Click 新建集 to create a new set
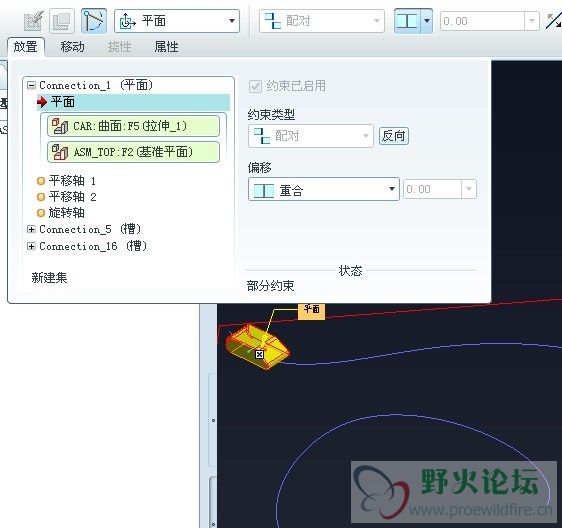Viewport: 562px width, 528px height. [49, 277]
